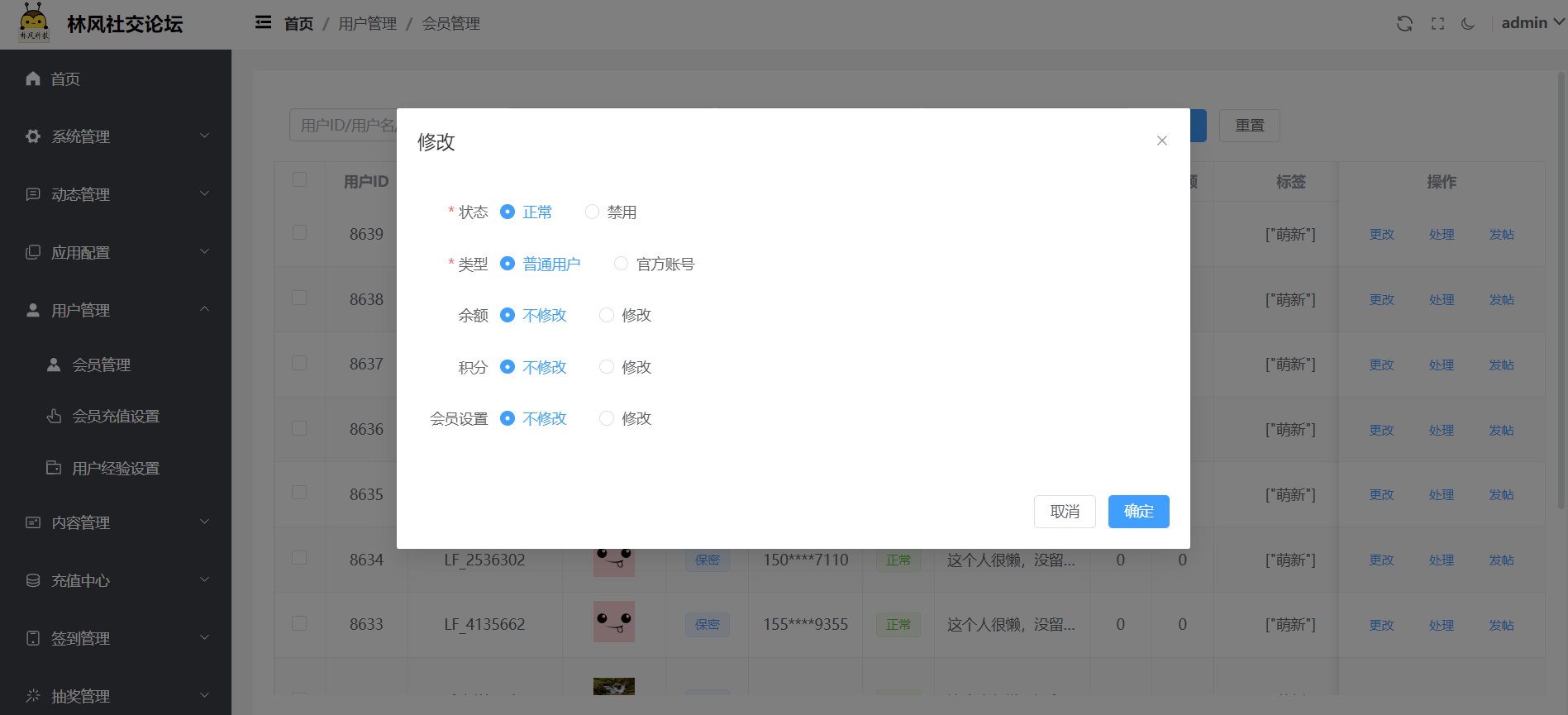The width and height of the screenshot is (1568, 715).
Task: Set 状态 to 禁用
Action: tap(611, 212)
